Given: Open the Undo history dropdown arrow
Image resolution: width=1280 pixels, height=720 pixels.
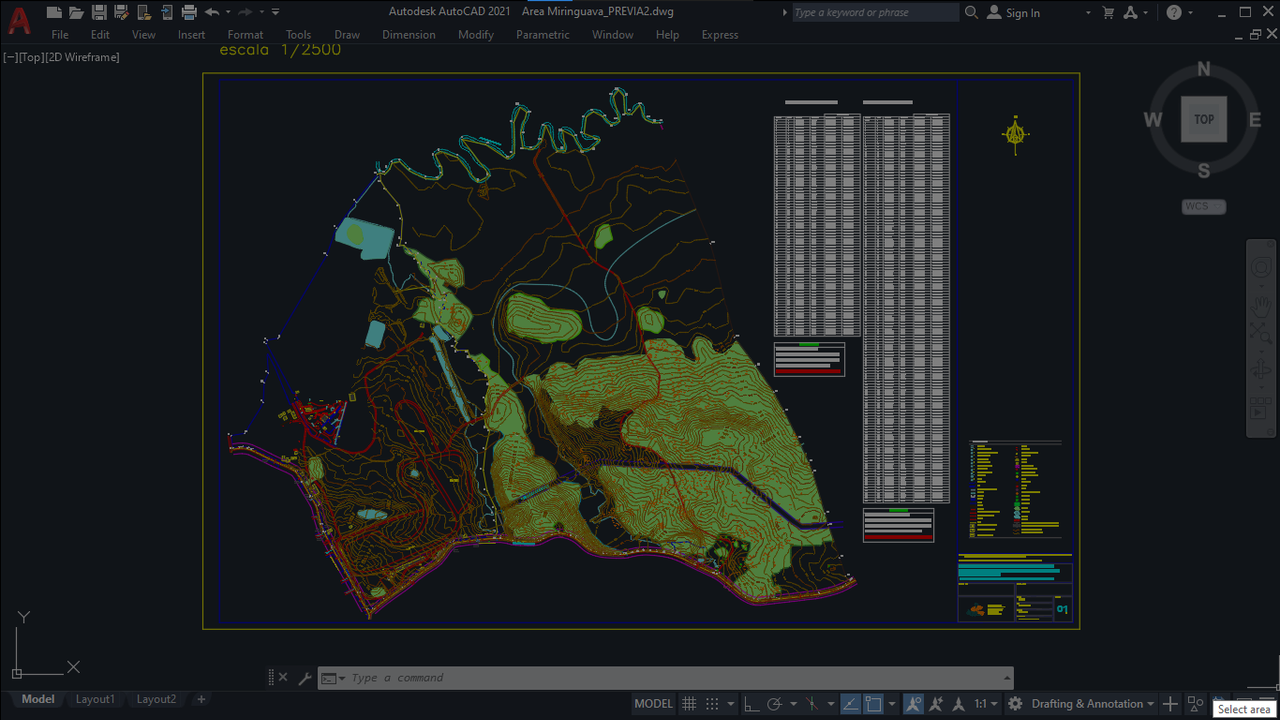Looking at the screenshot, I should pos(228,12).
